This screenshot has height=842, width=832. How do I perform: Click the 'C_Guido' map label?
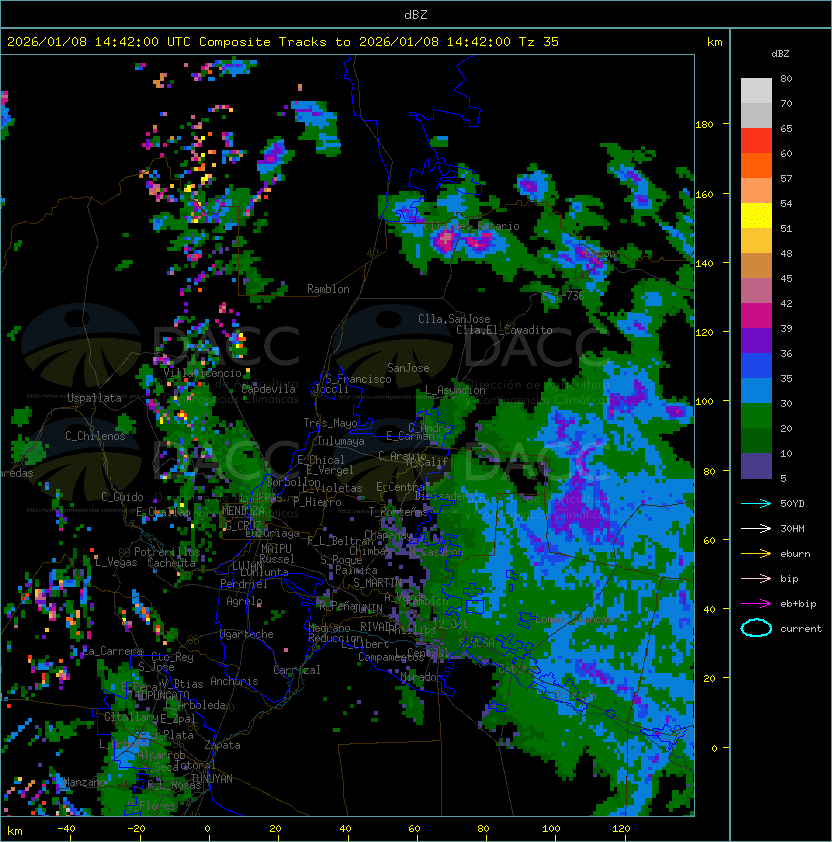[122, 497]
